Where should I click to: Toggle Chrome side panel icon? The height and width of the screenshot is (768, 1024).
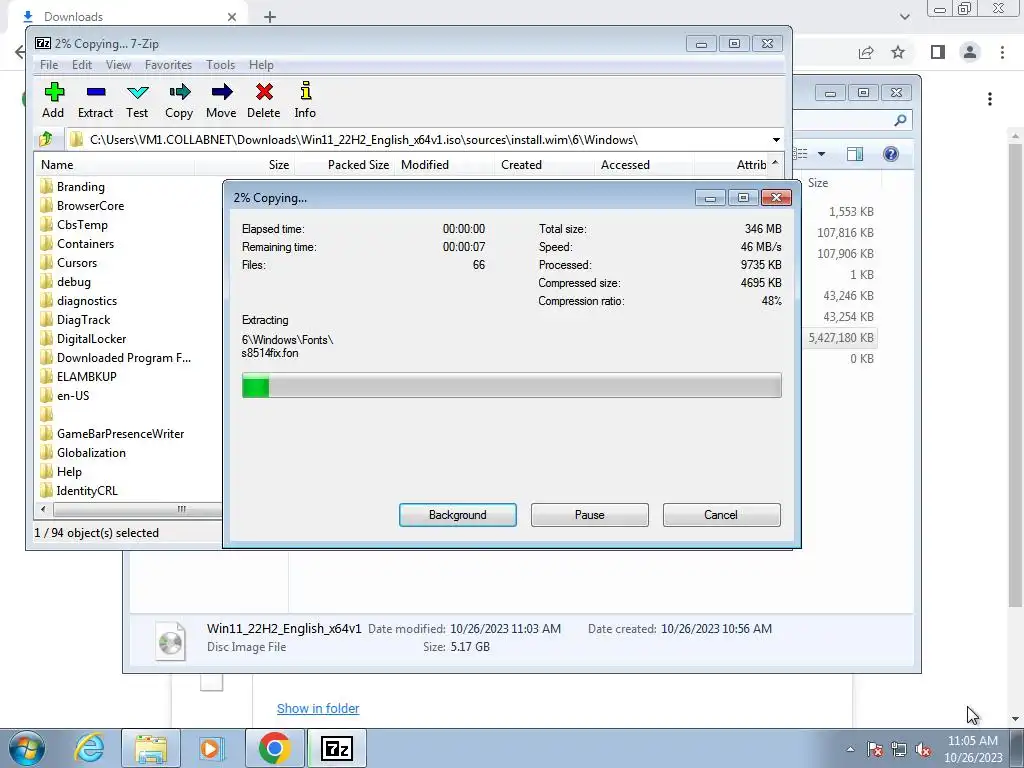(x=938, y=52)
